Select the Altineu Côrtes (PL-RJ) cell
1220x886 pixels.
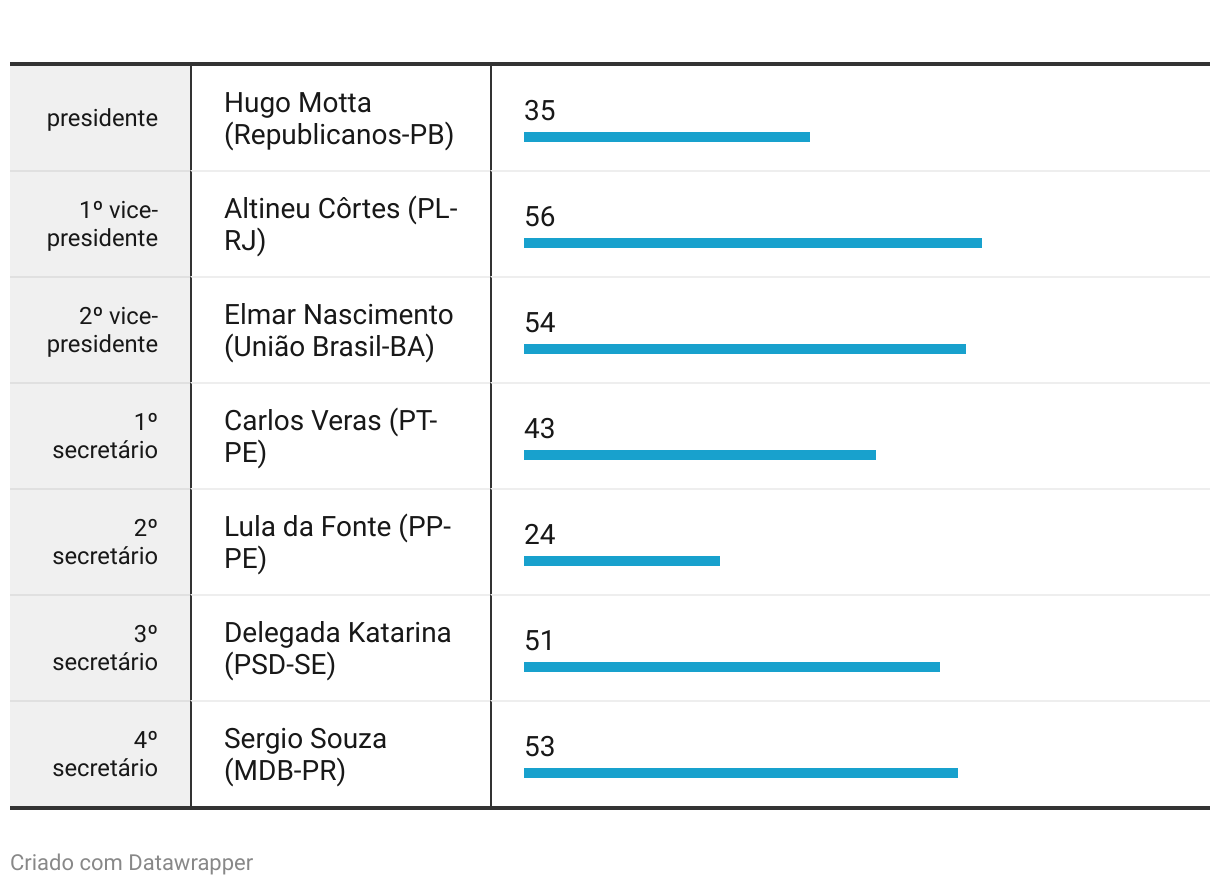(x=340, y=224)
